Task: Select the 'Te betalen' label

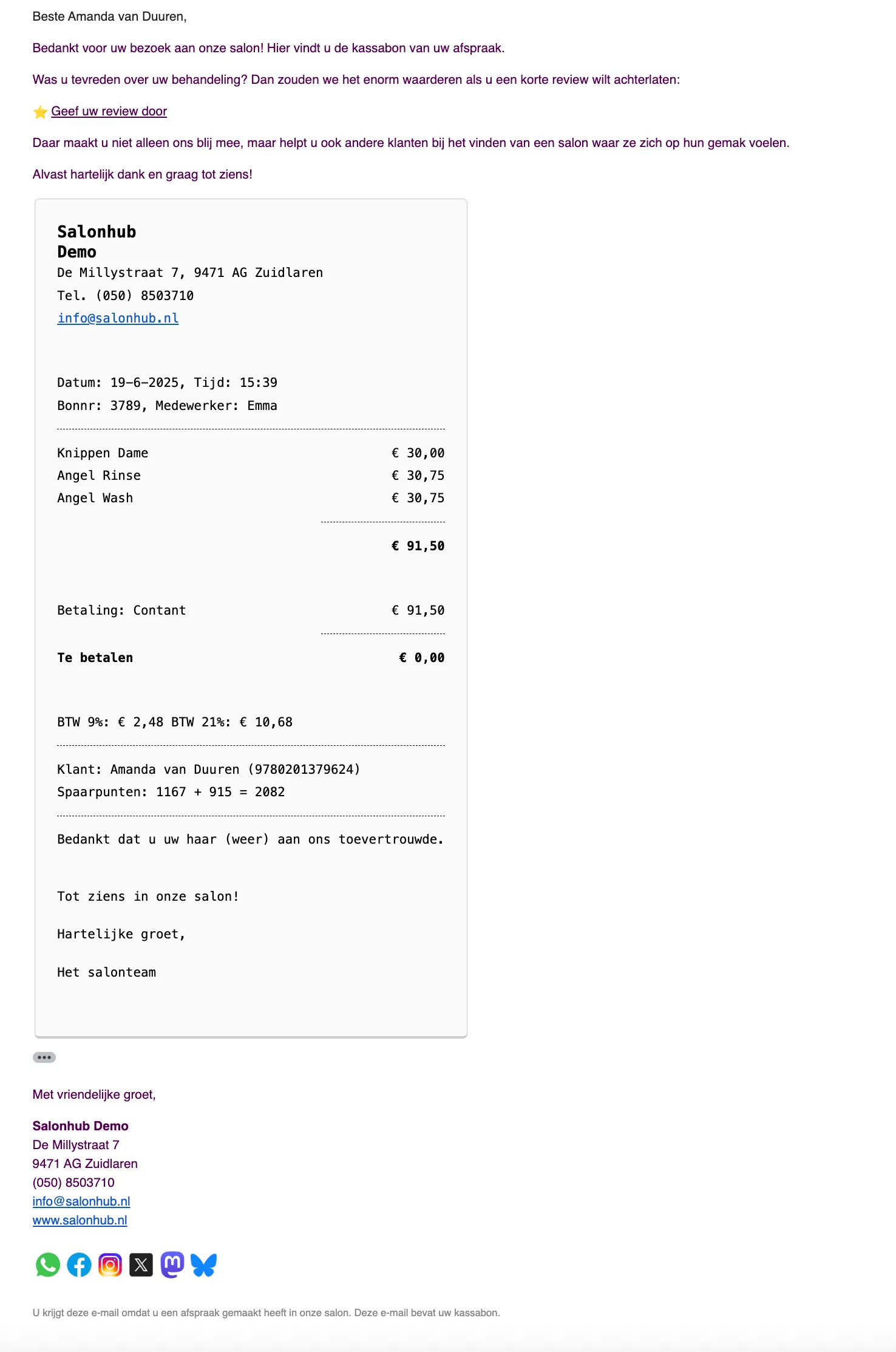Action: click(x=95, y=658)
